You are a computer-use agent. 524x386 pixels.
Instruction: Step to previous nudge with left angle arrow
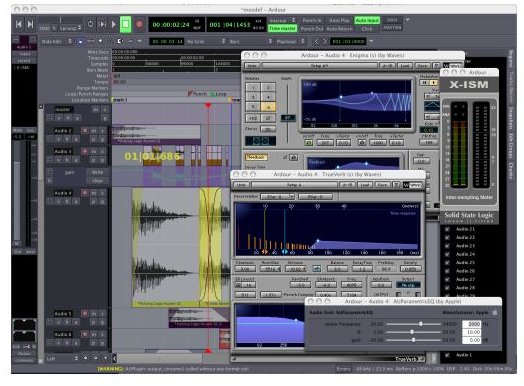317,41
